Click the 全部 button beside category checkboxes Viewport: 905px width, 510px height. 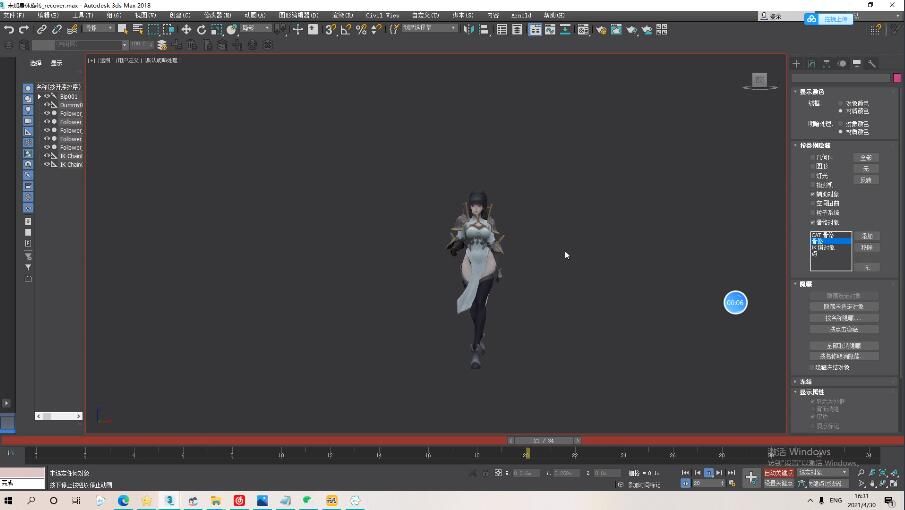coord(866,158)
